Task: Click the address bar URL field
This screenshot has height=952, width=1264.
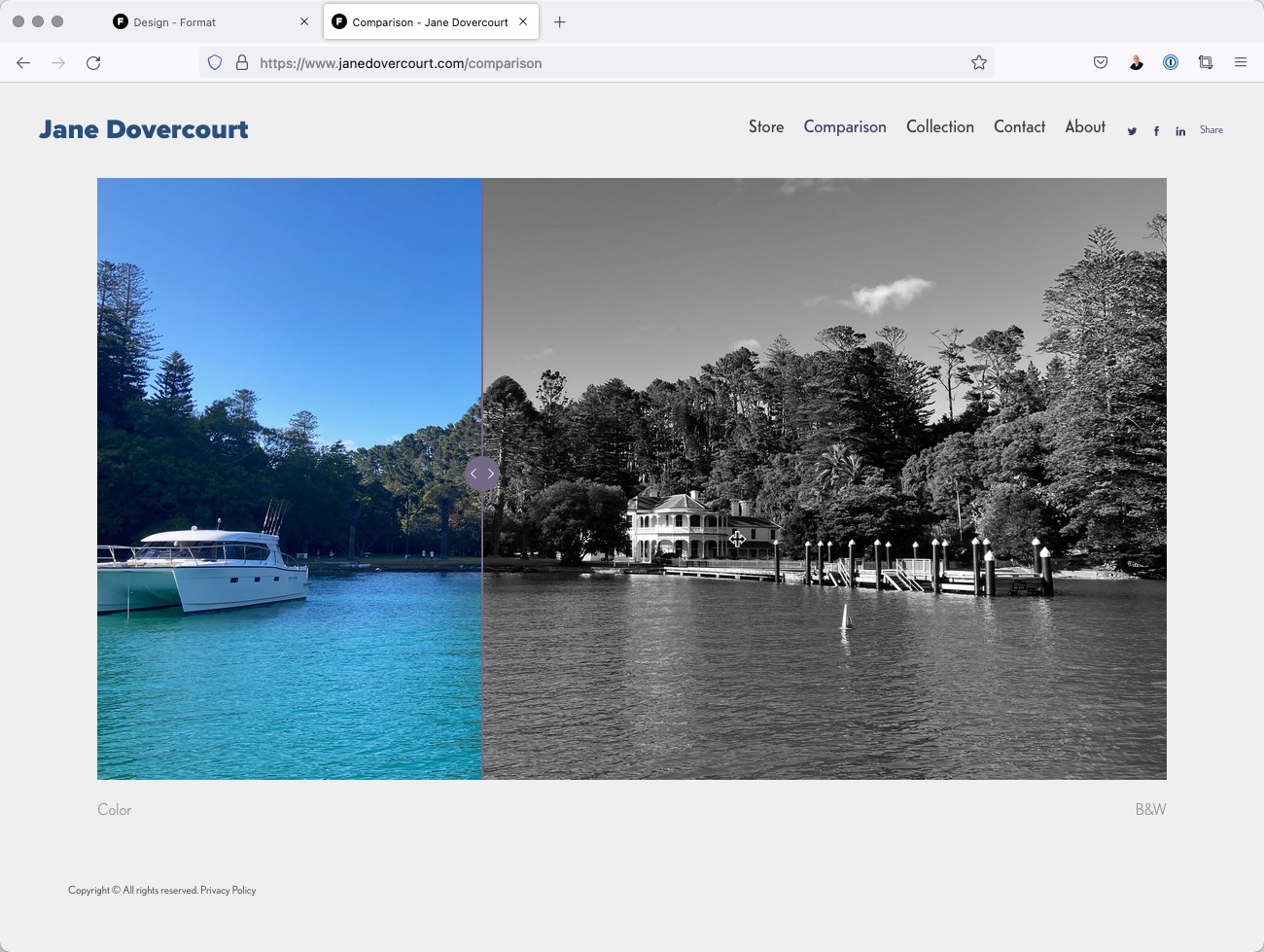Action: point(400,62)
